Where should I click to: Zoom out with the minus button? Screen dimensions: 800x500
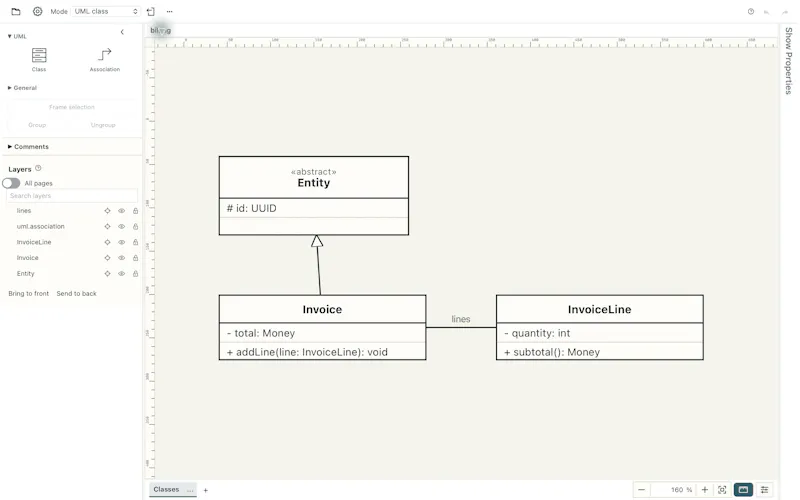coord(641,490)
